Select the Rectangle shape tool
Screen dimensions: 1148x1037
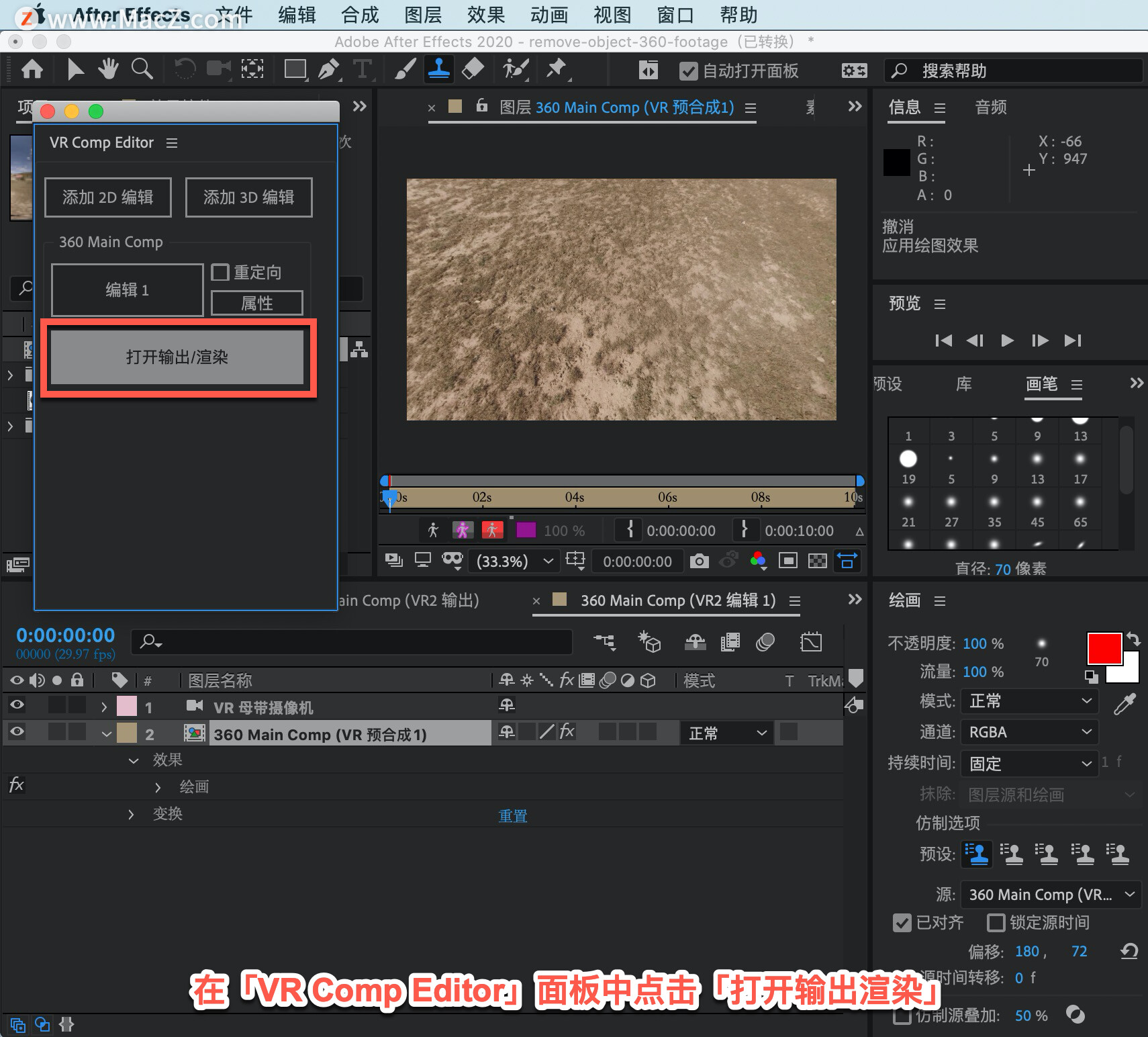click(295, 69)
